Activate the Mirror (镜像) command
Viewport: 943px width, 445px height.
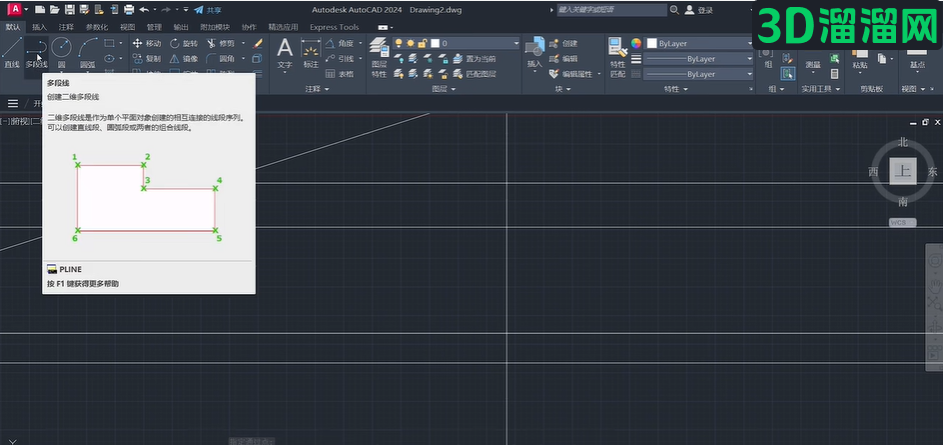183,58
